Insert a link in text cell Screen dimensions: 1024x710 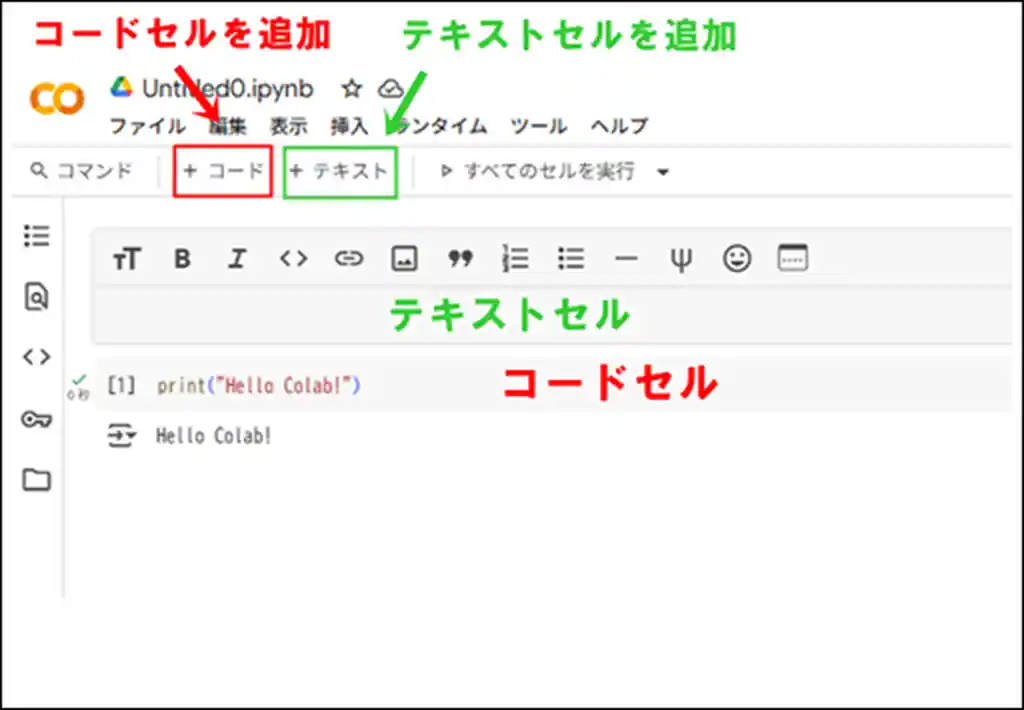click(x=349, y=259)
